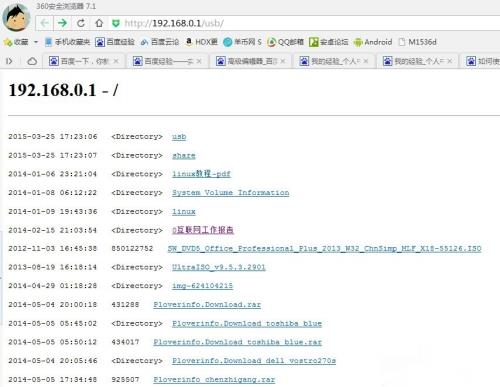500x387 pixels.
Task: Expand the favorites dropdown arrow
Action: tap(36, 42)
